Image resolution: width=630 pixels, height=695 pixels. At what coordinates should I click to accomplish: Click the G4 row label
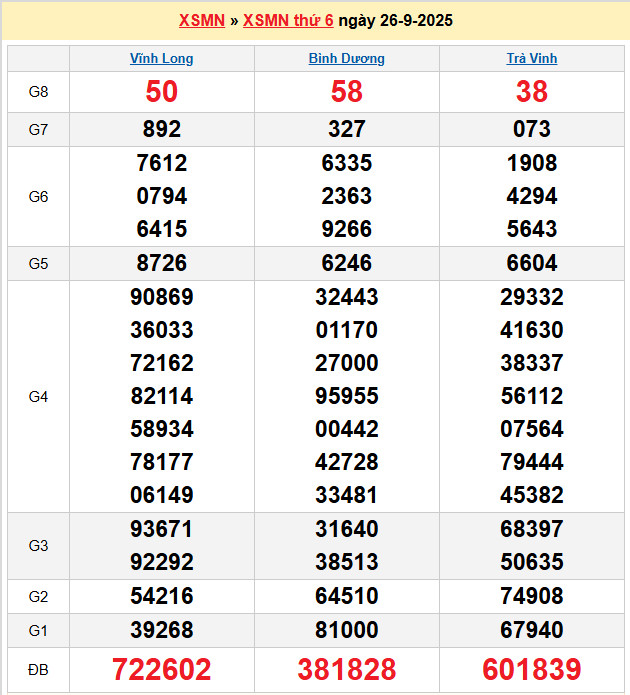tap(38, 397)
